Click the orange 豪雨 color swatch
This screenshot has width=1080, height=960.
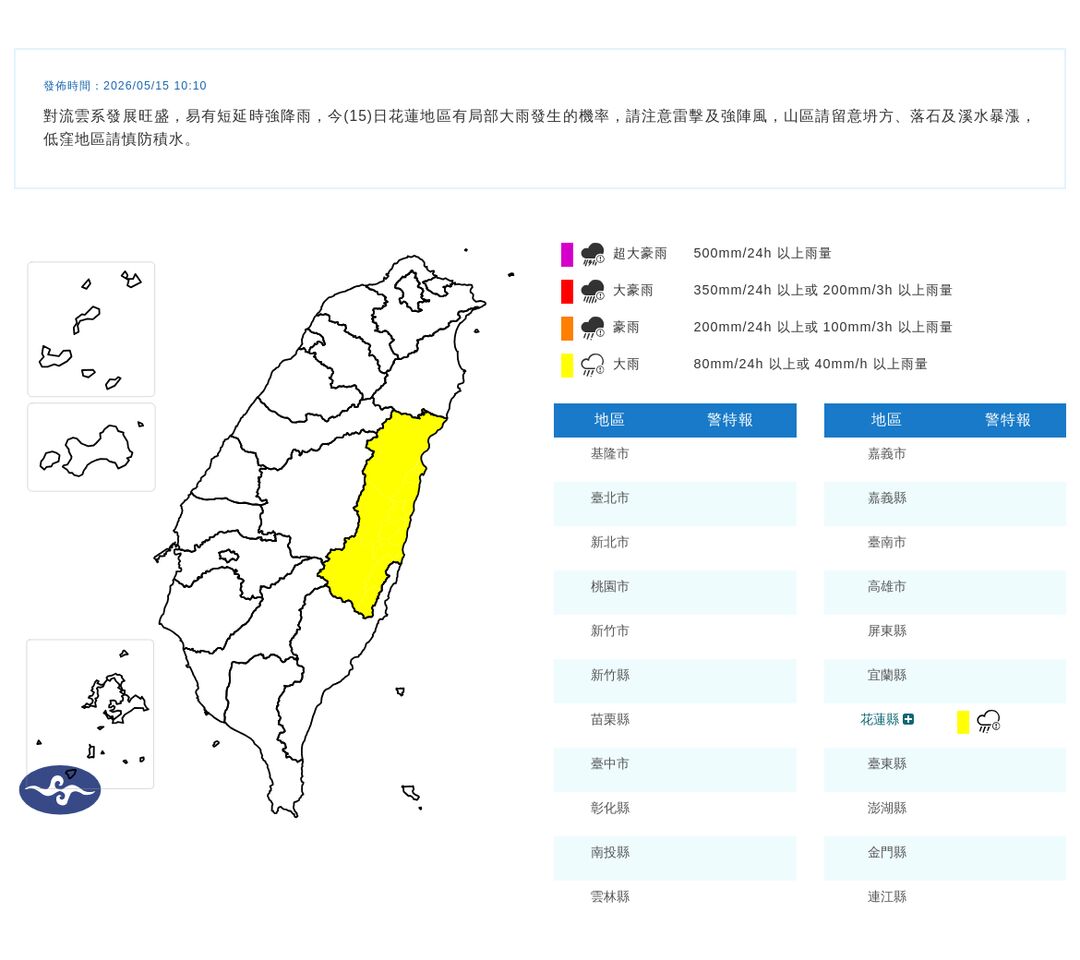pos(567,328)
